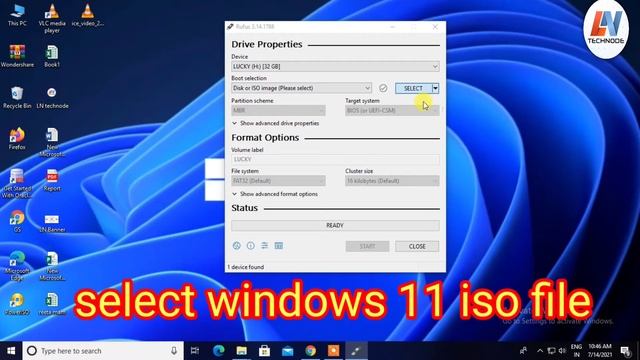Open Rufus about info icon

tap(251, 246)
